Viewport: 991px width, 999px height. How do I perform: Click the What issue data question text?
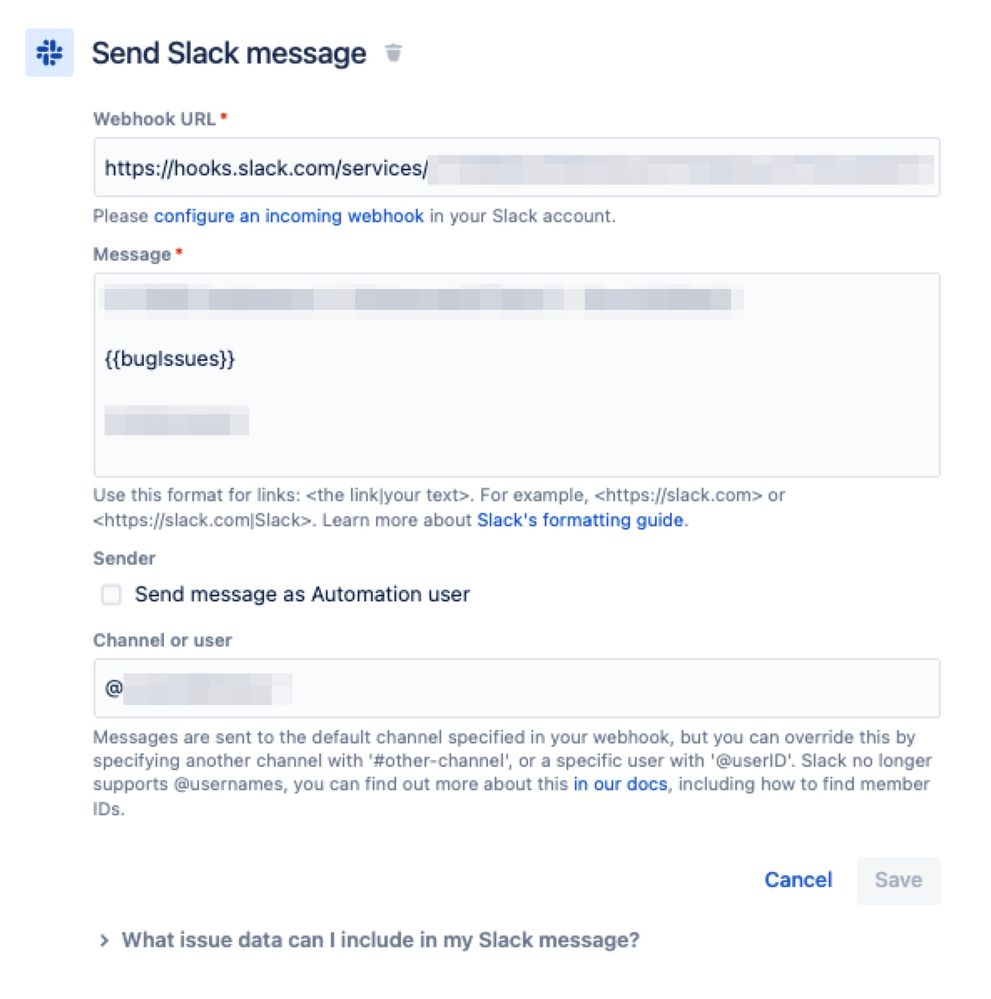point(380,940)
